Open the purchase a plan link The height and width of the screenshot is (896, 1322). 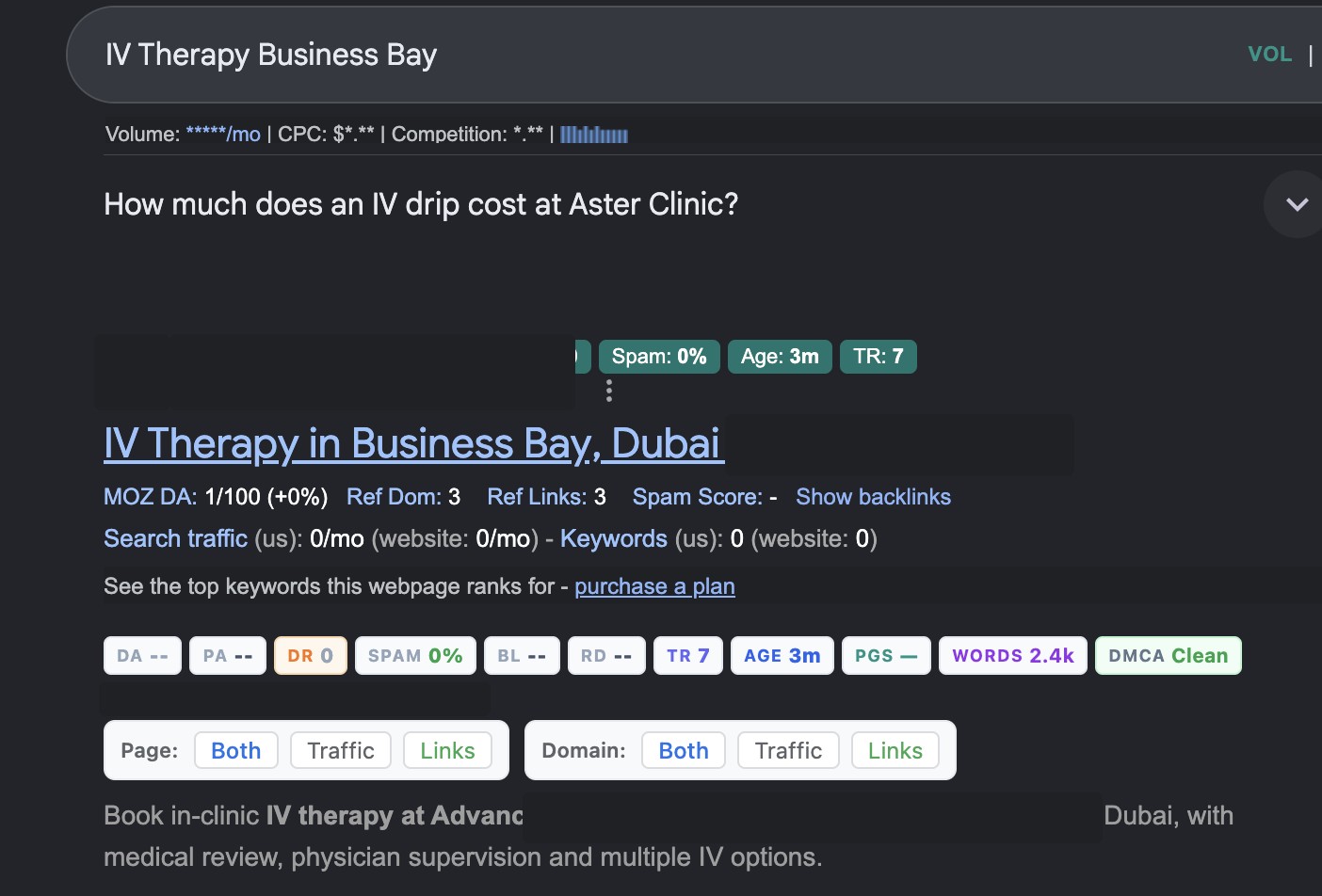pos(654,586)
